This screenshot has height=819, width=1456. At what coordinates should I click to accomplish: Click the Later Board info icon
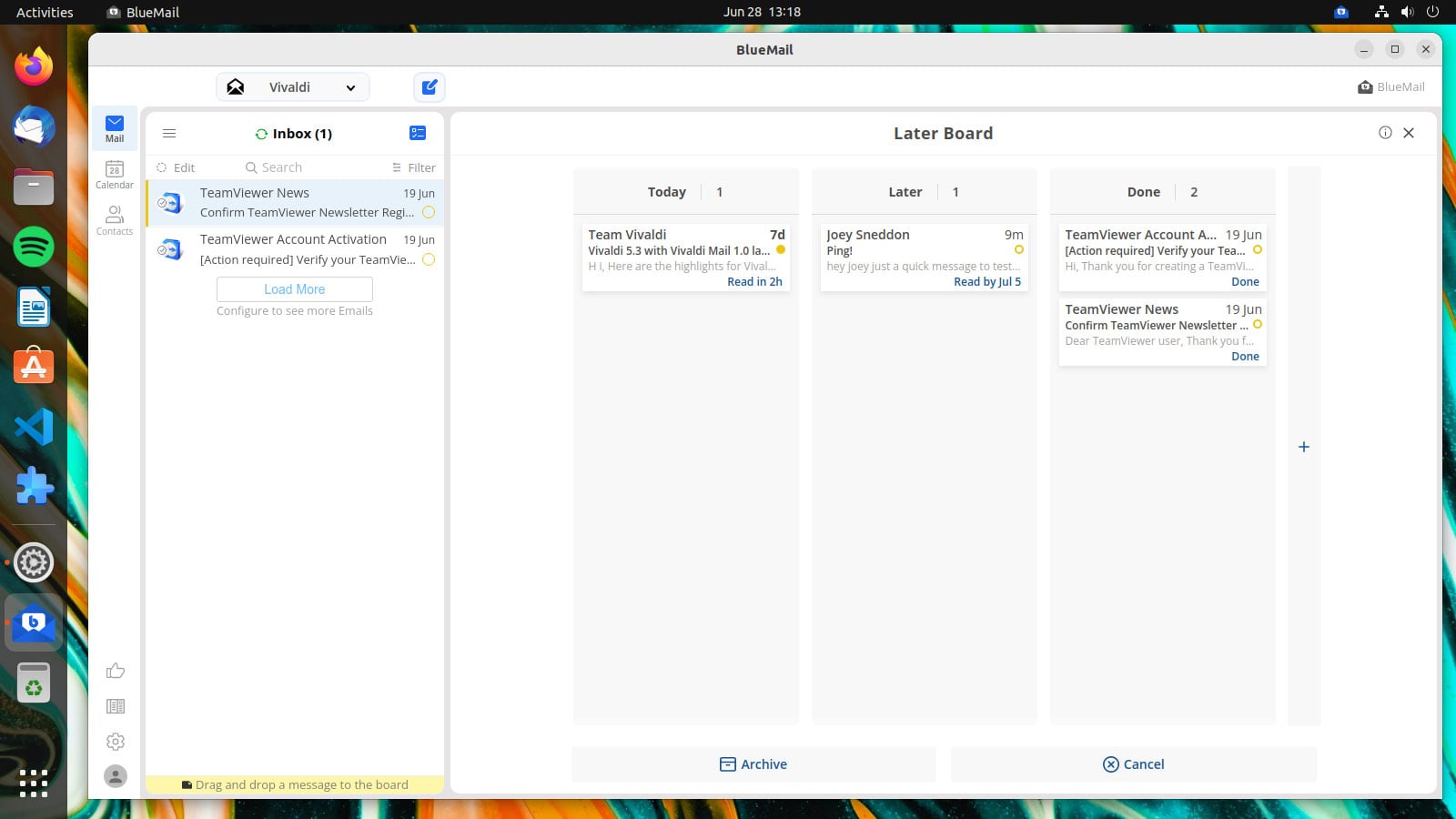tap(1385, 133)
